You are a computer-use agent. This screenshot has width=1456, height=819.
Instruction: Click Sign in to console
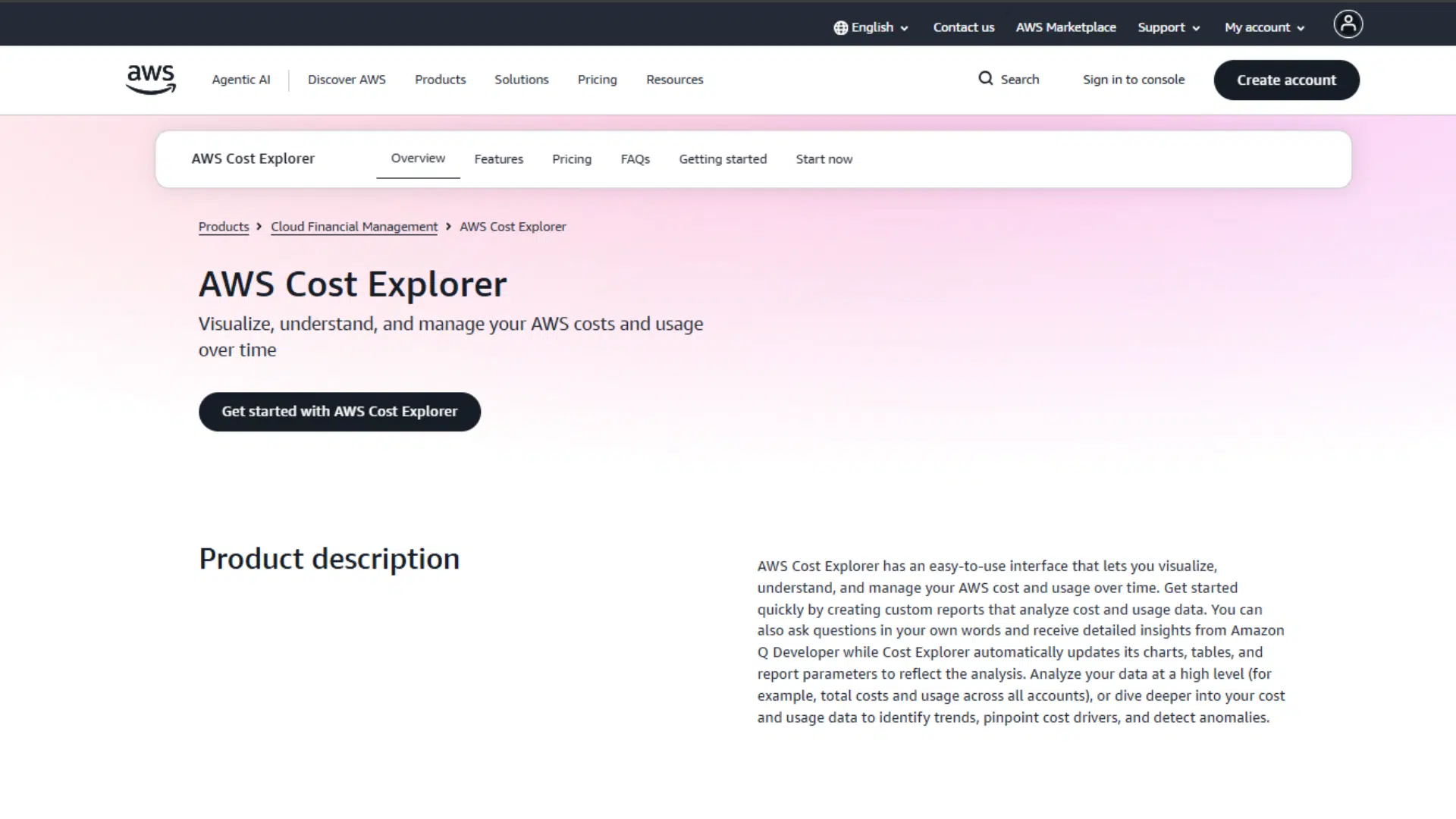point(1133,80)
